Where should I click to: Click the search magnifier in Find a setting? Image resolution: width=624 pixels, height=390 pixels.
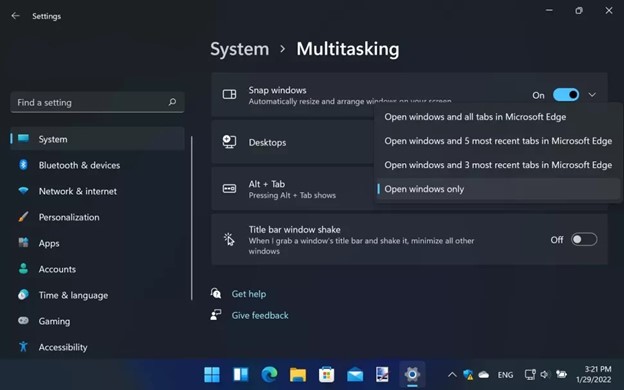click(172, 102)
